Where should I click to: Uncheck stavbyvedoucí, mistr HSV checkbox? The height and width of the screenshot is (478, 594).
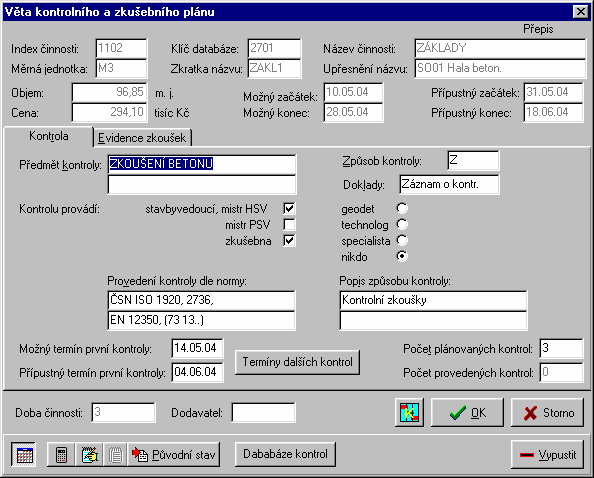[289, 208]
